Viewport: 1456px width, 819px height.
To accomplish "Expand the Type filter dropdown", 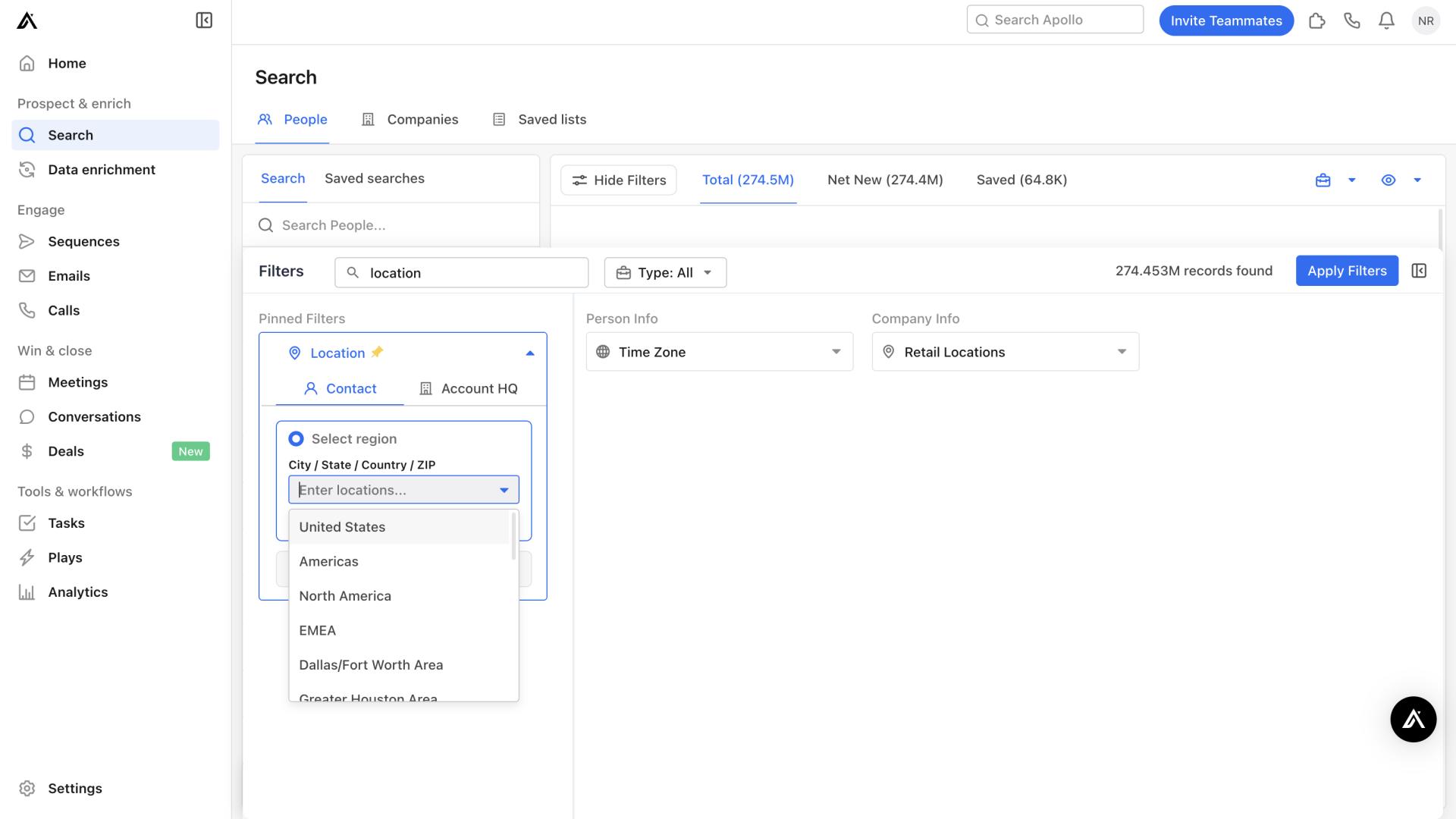I will point(665,272).
